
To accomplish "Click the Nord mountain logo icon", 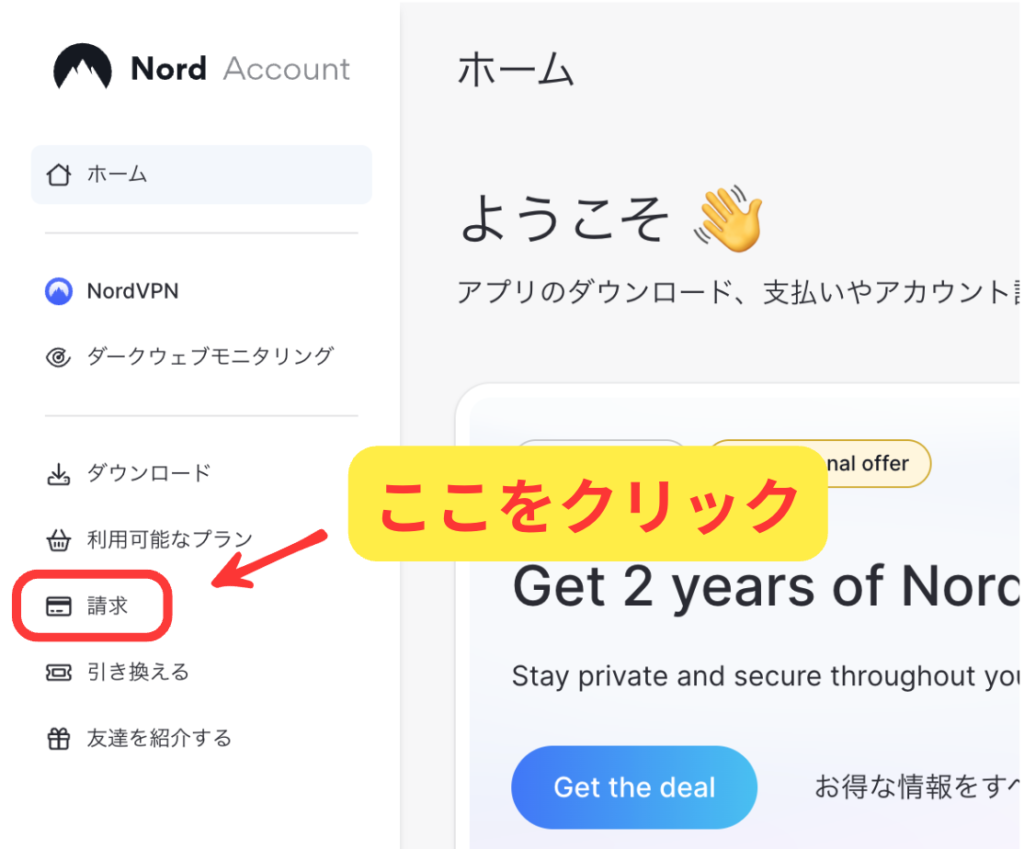I will click(82, 68).
